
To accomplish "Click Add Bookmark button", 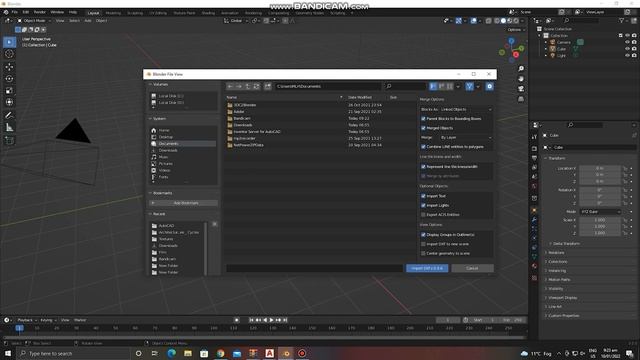I will coord(183,203).
